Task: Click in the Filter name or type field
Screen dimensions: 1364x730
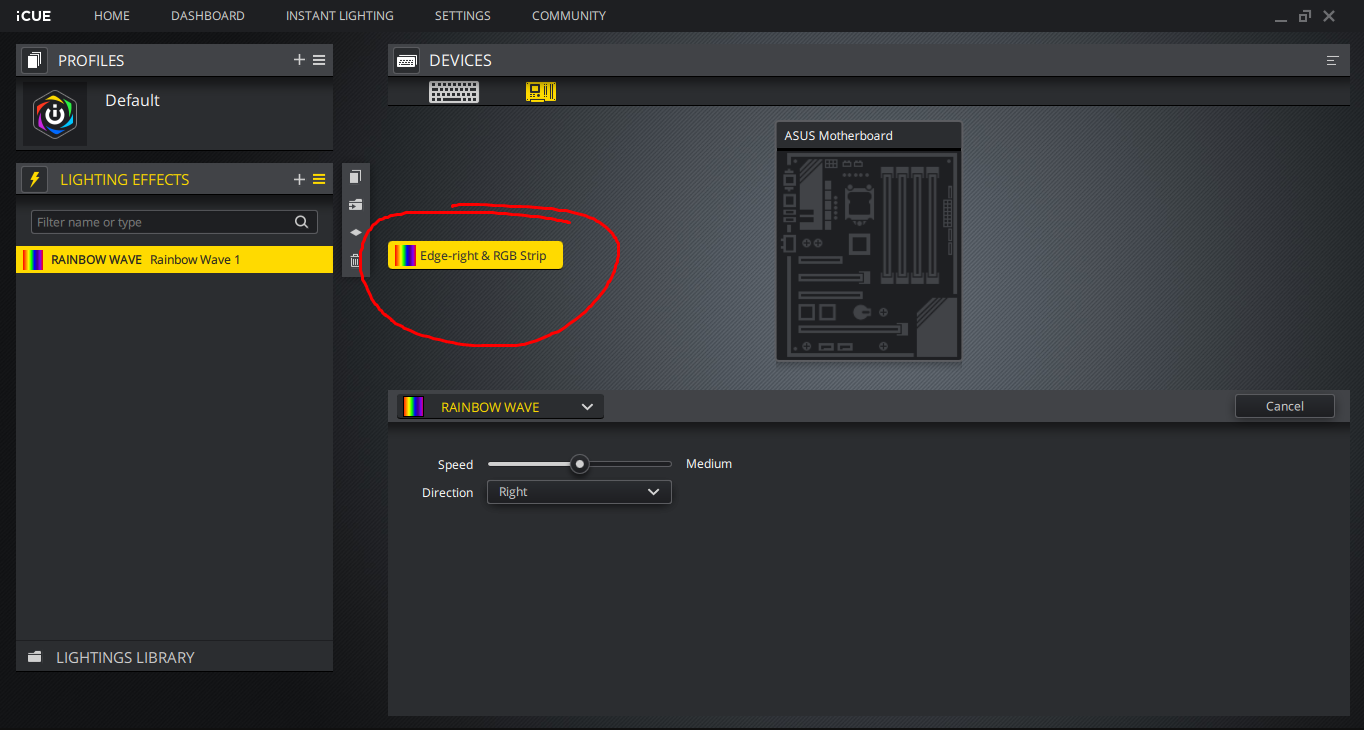Action: coord(174,222)
